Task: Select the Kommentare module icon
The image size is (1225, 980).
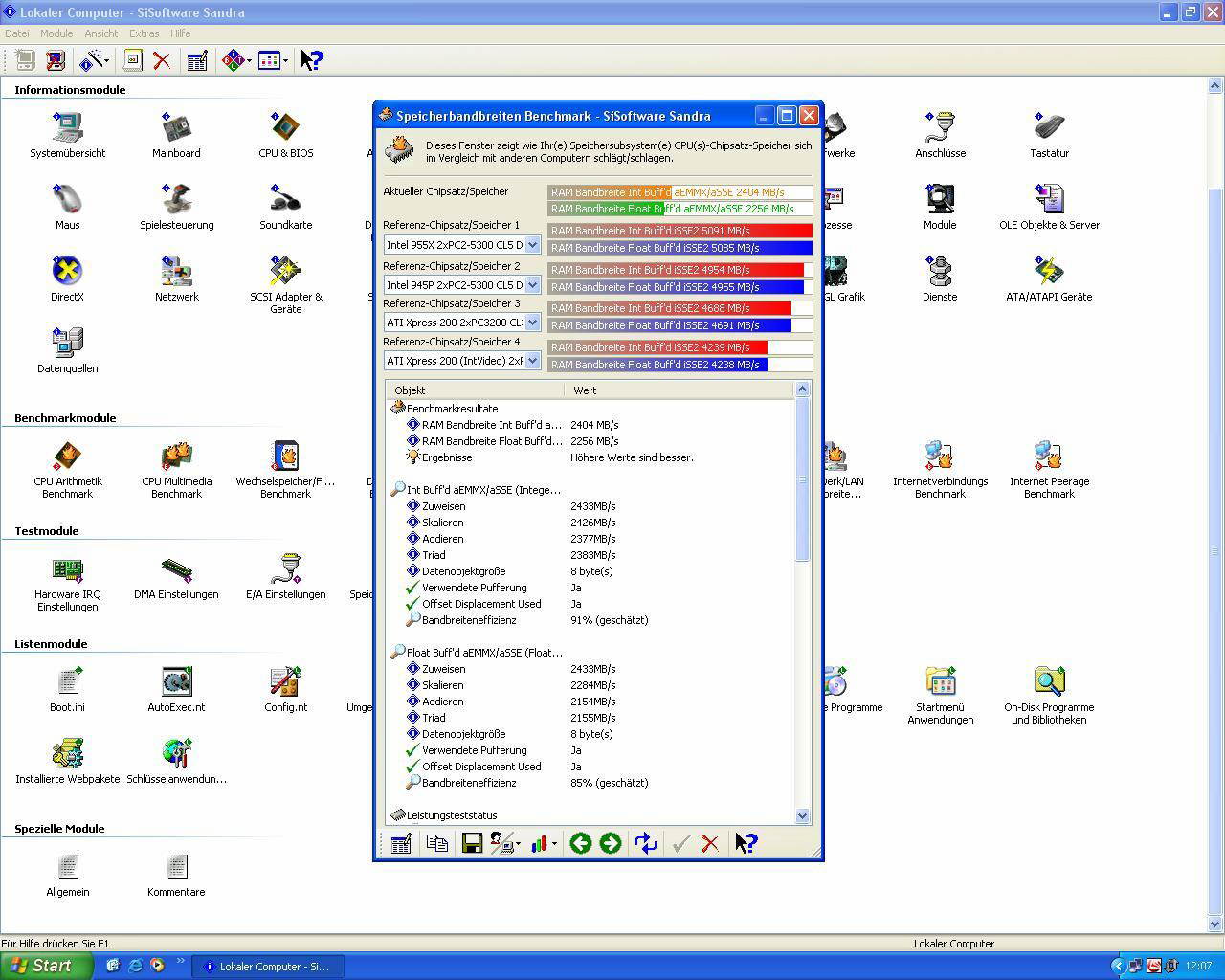Action: 176,875
